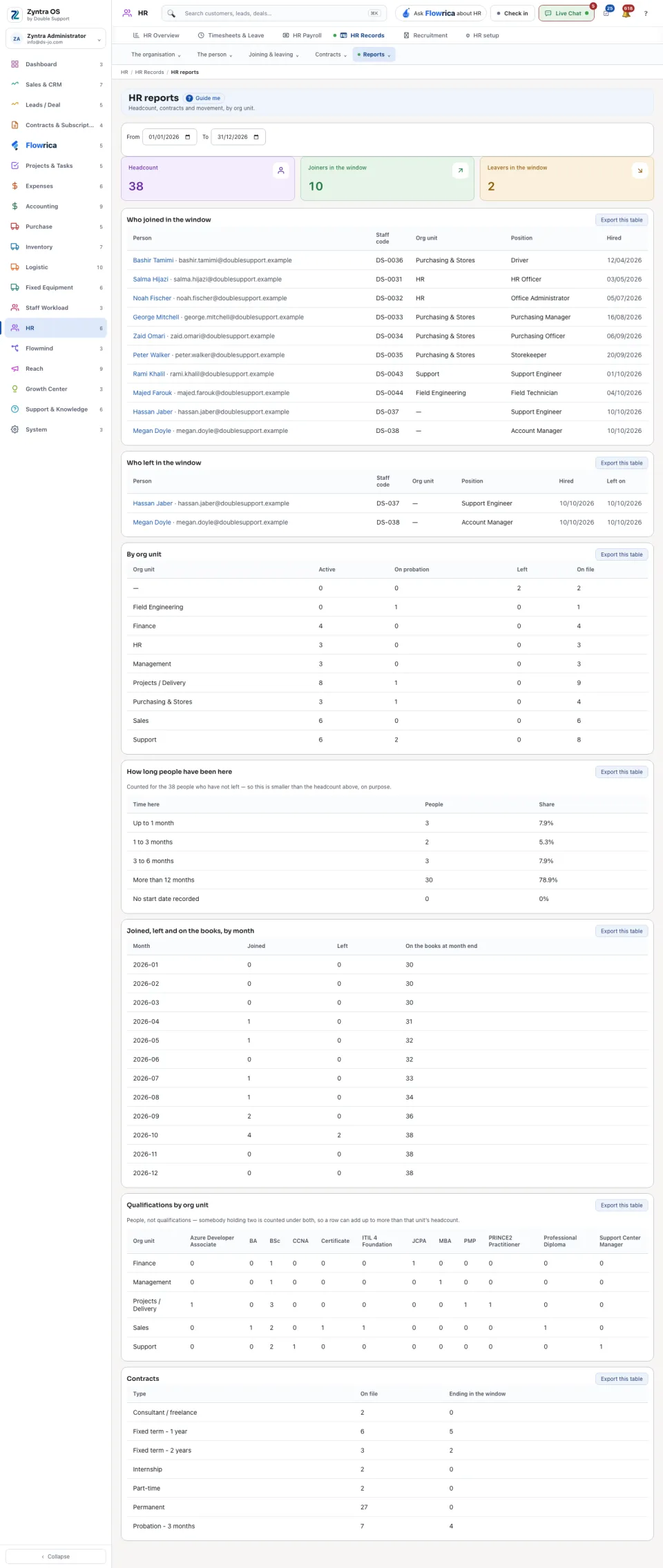Screen dimensions: 663x1568
Task: Focus the search customers field
Action: pos(274,13)
